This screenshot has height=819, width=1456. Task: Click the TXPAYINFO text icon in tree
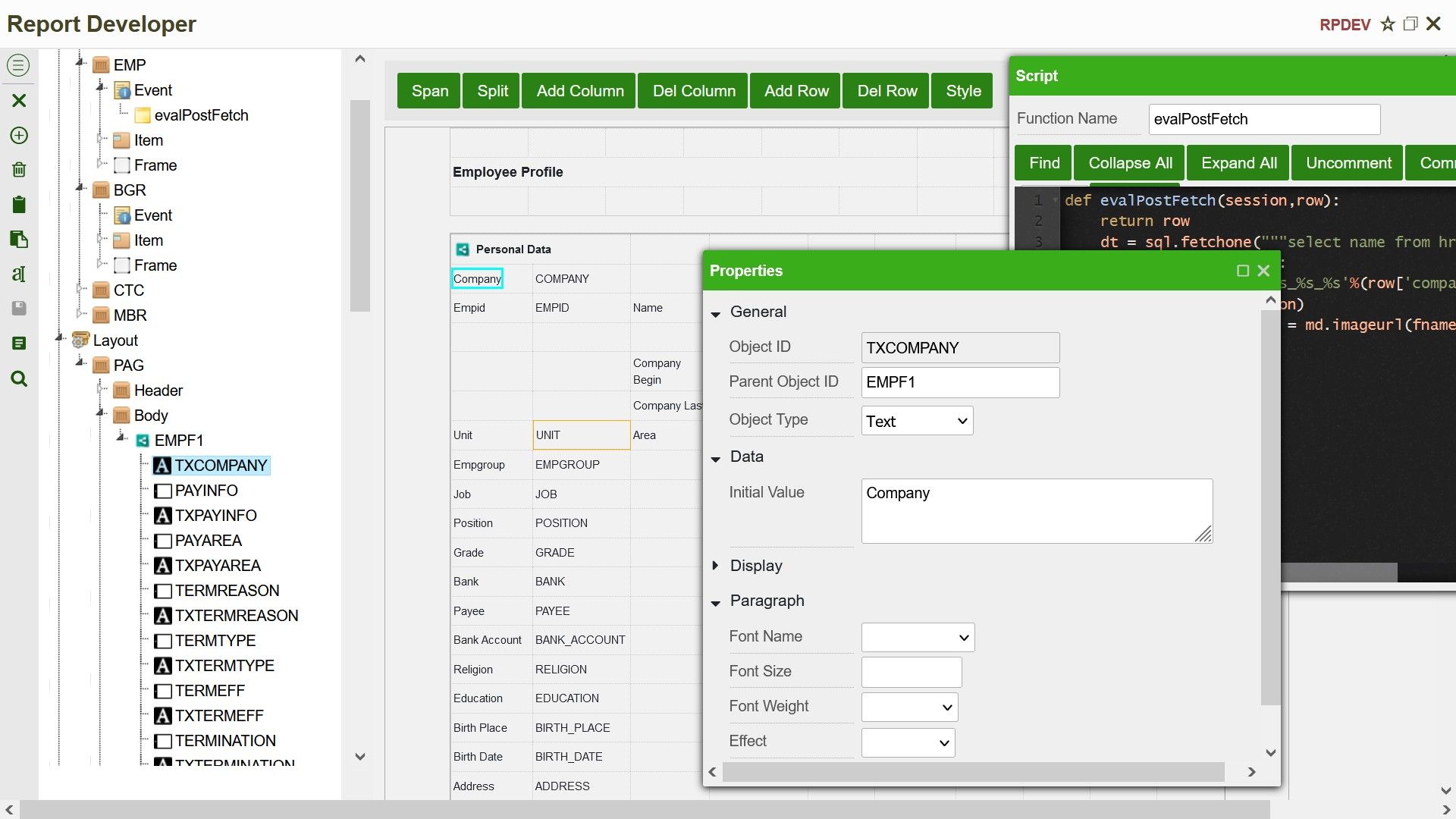[x=162, y=516]
